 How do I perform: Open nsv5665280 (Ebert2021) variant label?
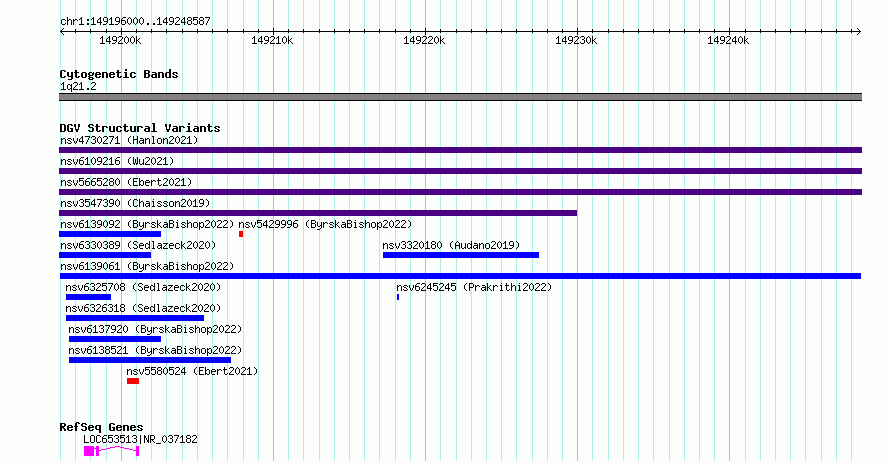[126, 182]
